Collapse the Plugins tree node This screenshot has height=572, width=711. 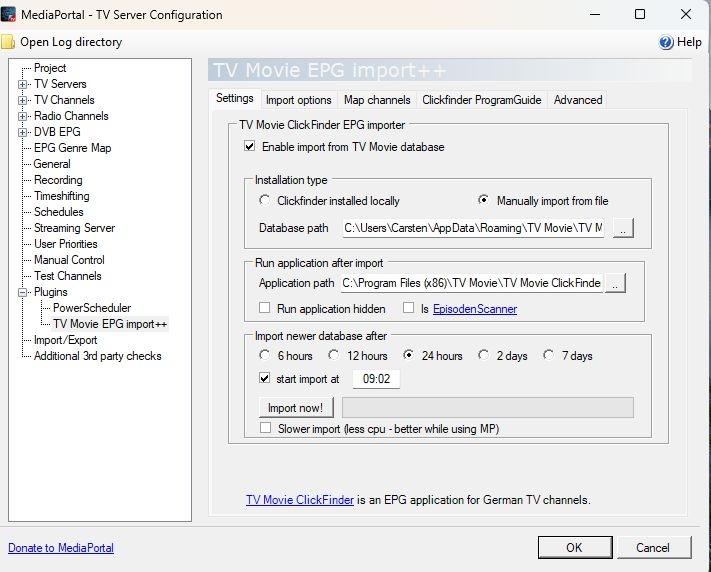coord(22,292)
